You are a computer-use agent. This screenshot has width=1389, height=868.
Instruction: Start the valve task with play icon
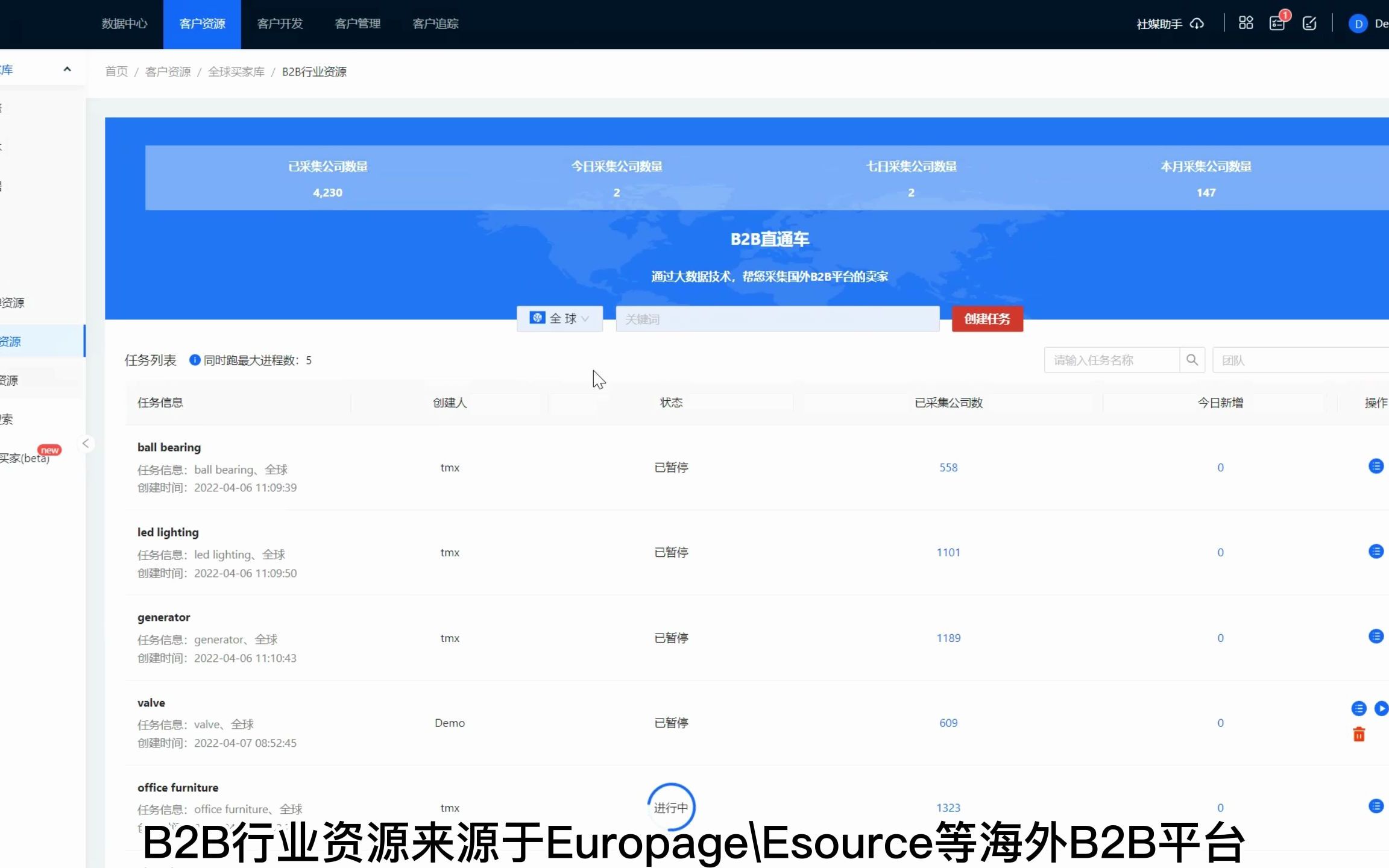pyautogui.click(x=1381, y=708)
